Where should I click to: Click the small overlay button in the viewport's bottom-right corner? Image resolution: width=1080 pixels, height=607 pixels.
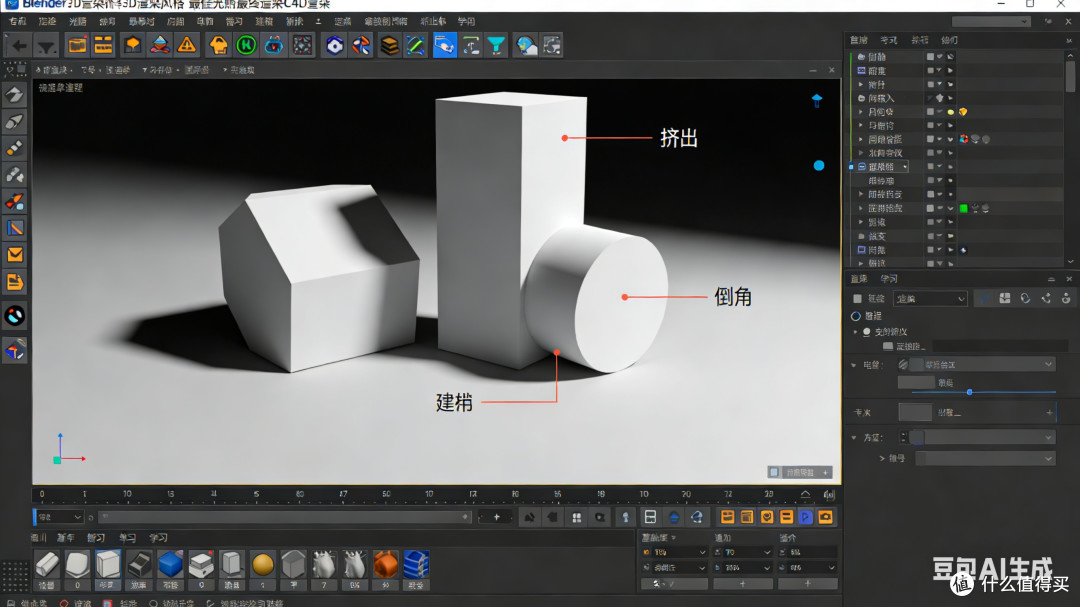(800, 472)
